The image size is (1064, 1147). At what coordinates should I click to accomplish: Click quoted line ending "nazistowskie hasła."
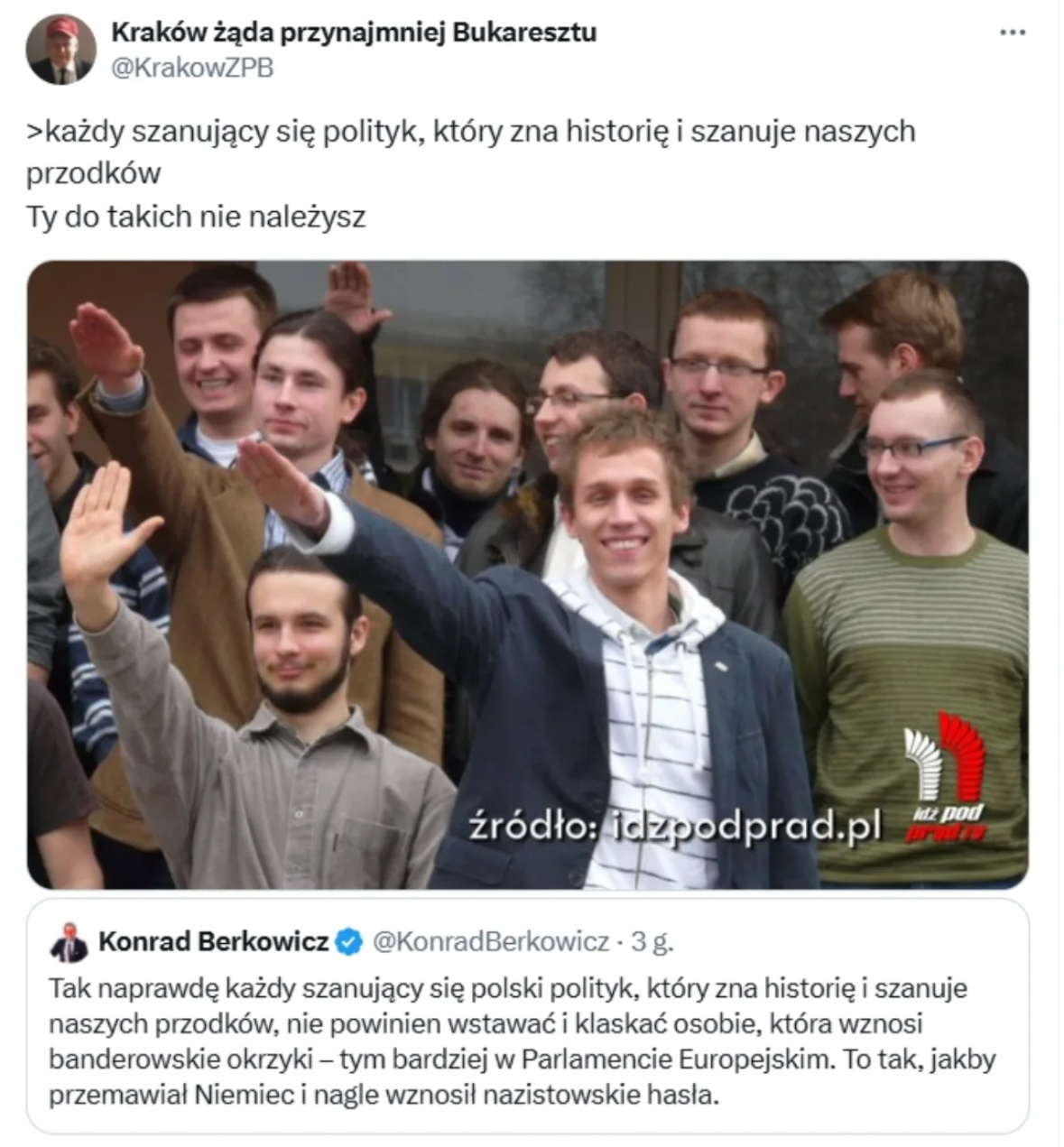(x=384, y=1095)
